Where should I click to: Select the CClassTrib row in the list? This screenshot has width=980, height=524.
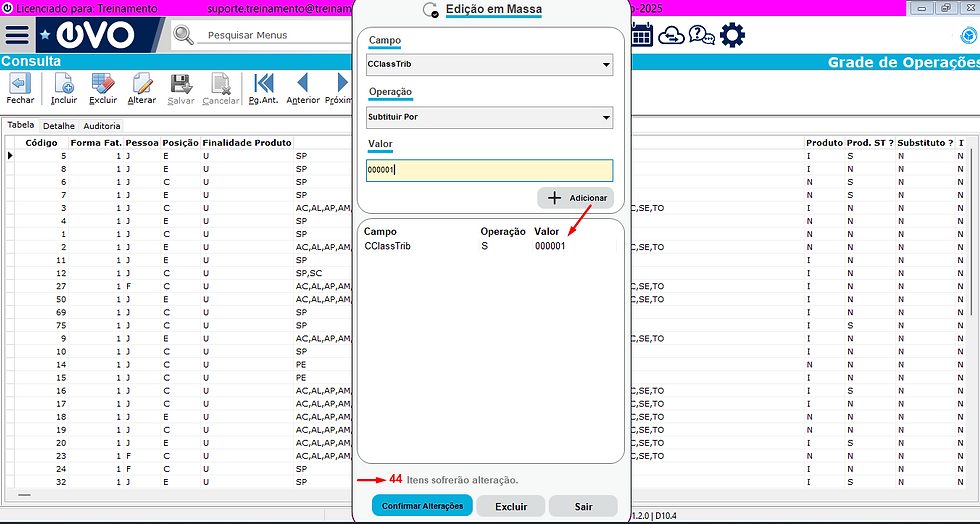click(x=490, y=246)
